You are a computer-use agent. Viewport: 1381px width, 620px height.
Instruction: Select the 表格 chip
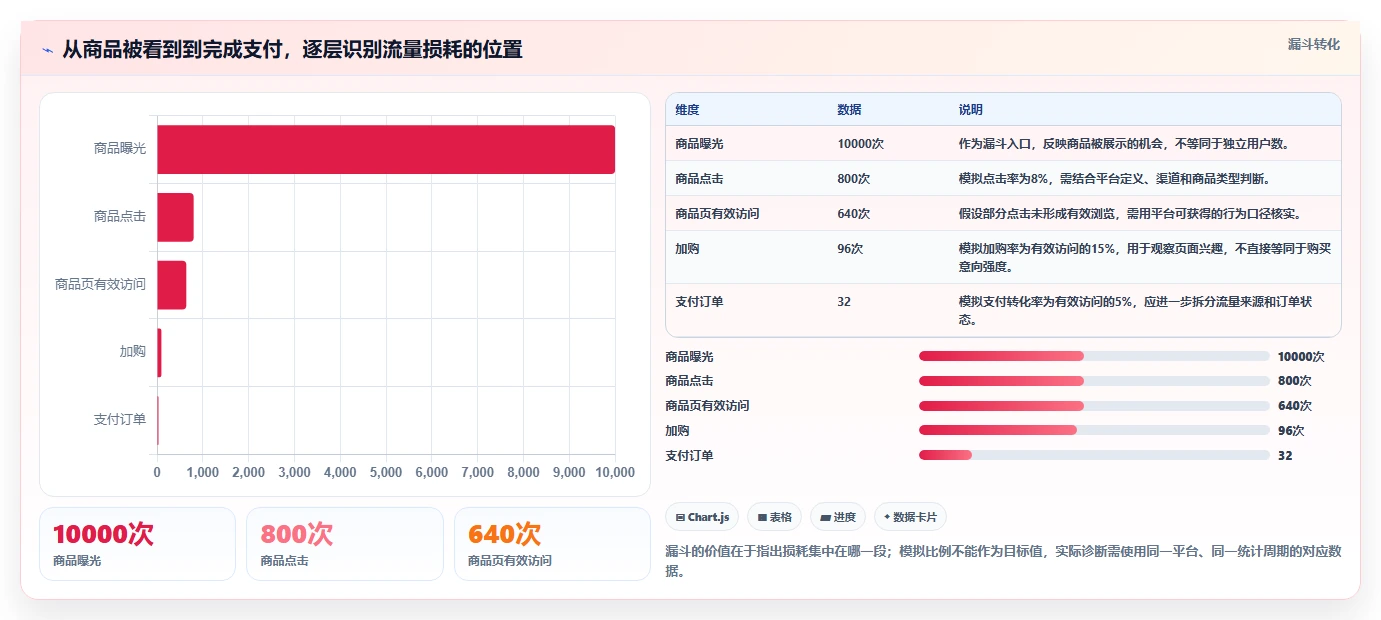pos(774,517)
